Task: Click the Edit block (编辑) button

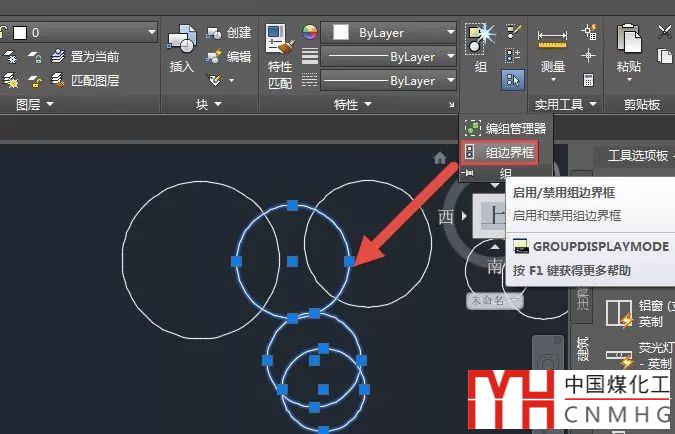Action: coord(229,56)
